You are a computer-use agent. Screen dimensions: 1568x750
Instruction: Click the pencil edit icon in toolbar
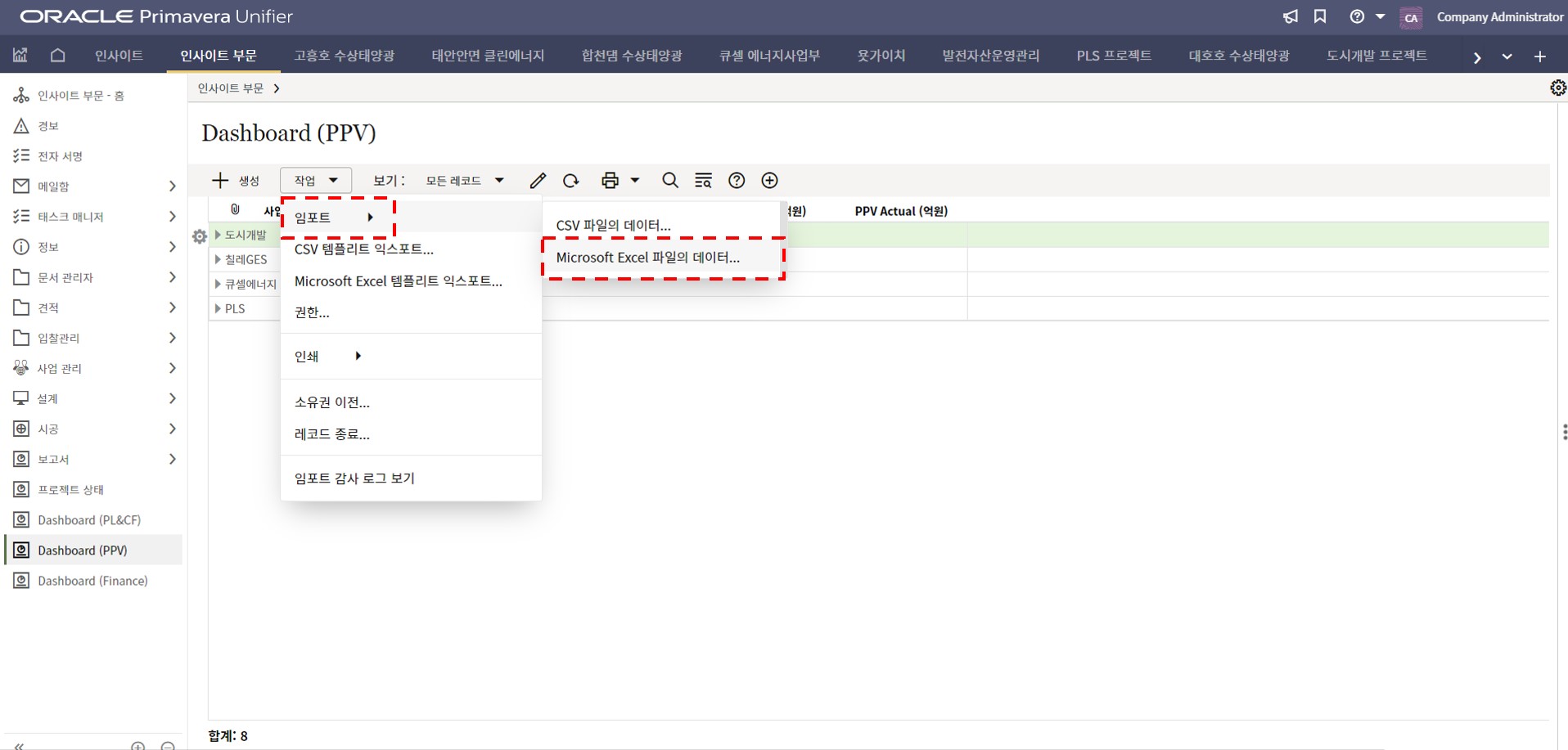coord(538,181)
